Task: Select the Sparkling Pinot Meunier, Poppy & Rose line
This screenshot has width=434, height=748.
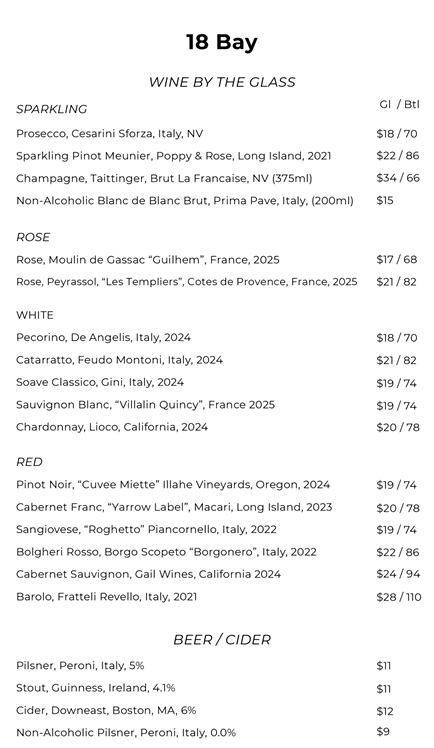Action: tap(174, 156)
